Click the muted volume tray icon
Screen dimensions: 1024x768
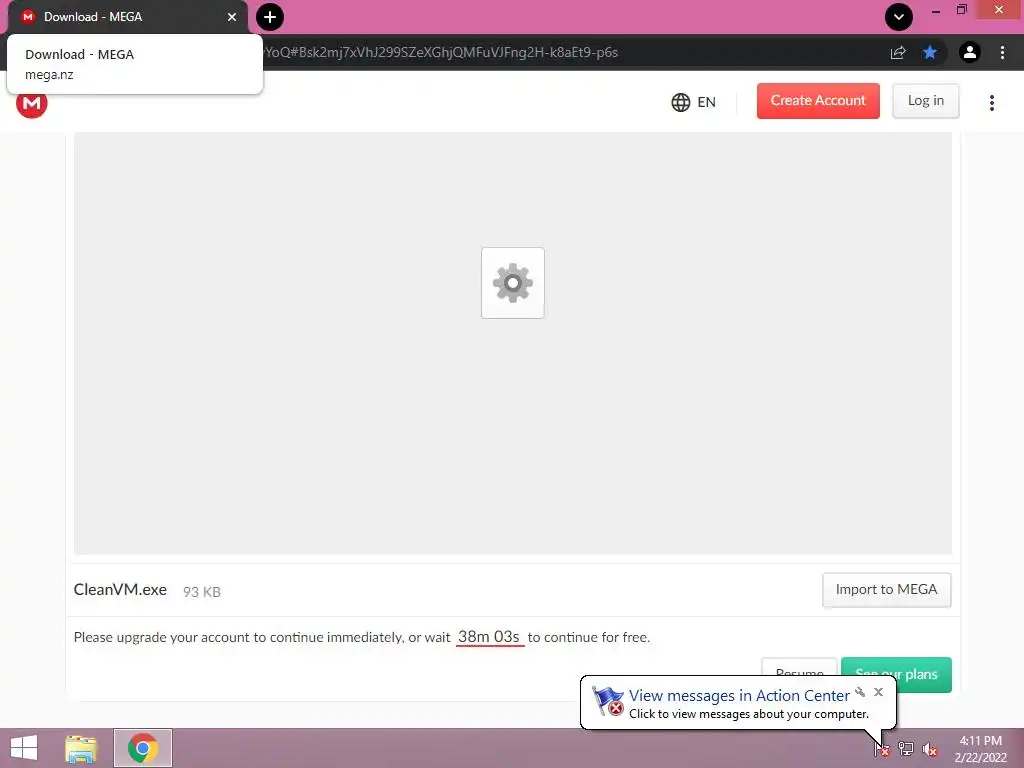click(x=930, y=748)
